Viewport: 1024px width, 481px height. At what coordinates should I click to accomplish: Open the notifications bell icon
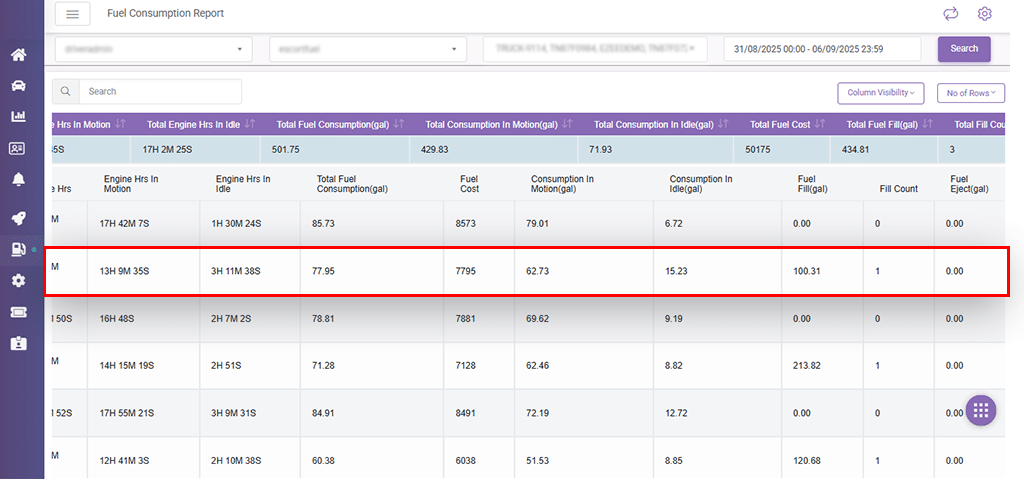click(18, 180)
